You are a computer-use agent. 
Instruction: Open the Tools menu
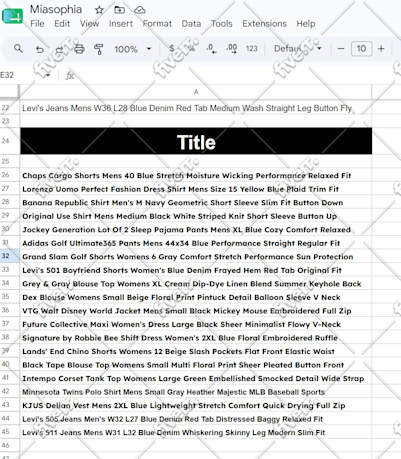coord(222,24)
